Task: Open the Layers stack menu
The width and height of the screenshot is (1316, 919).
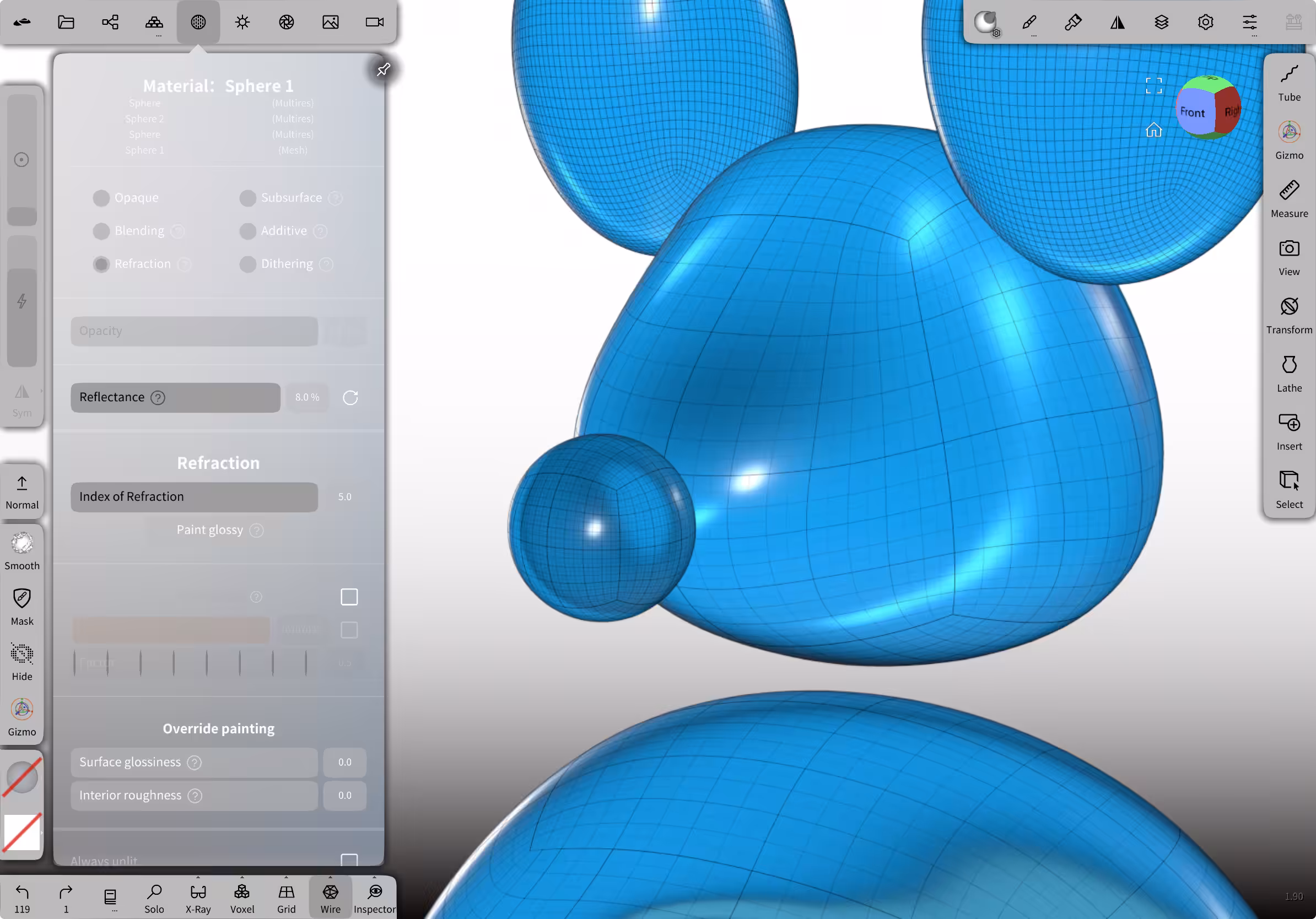Action: coord(1162,22)
